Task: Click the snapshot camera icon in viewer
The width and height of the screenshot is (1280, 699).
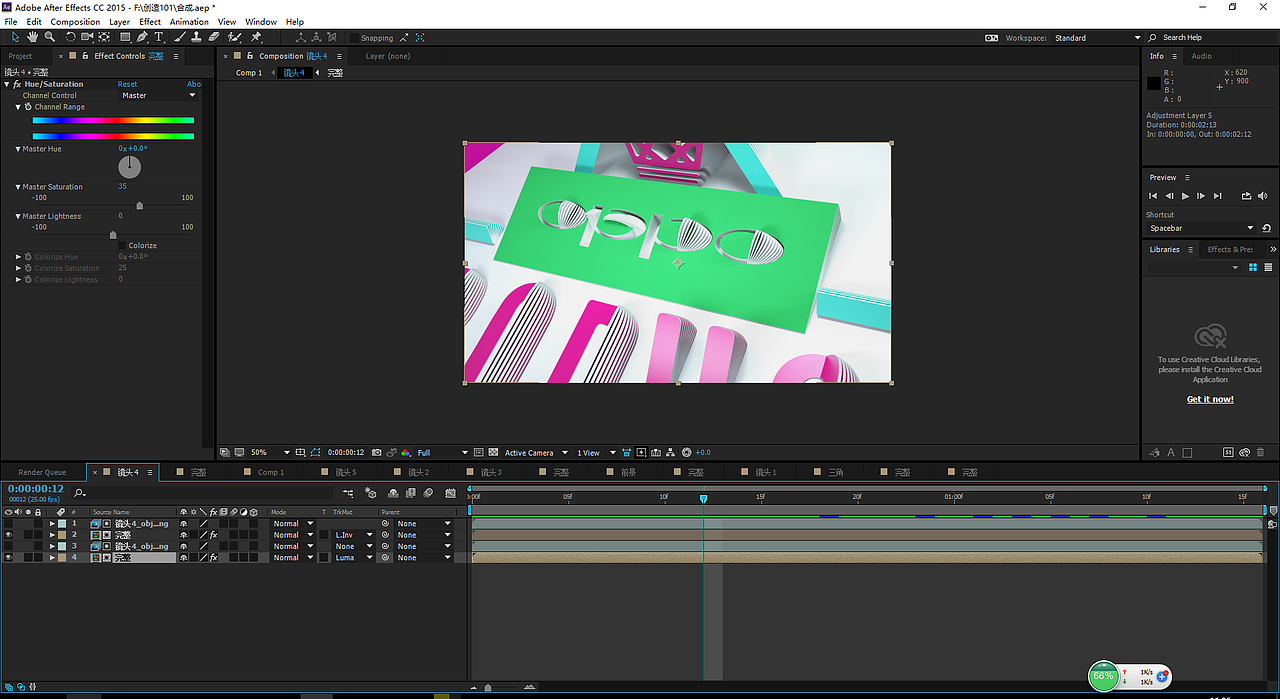Action: click(377, 453)
